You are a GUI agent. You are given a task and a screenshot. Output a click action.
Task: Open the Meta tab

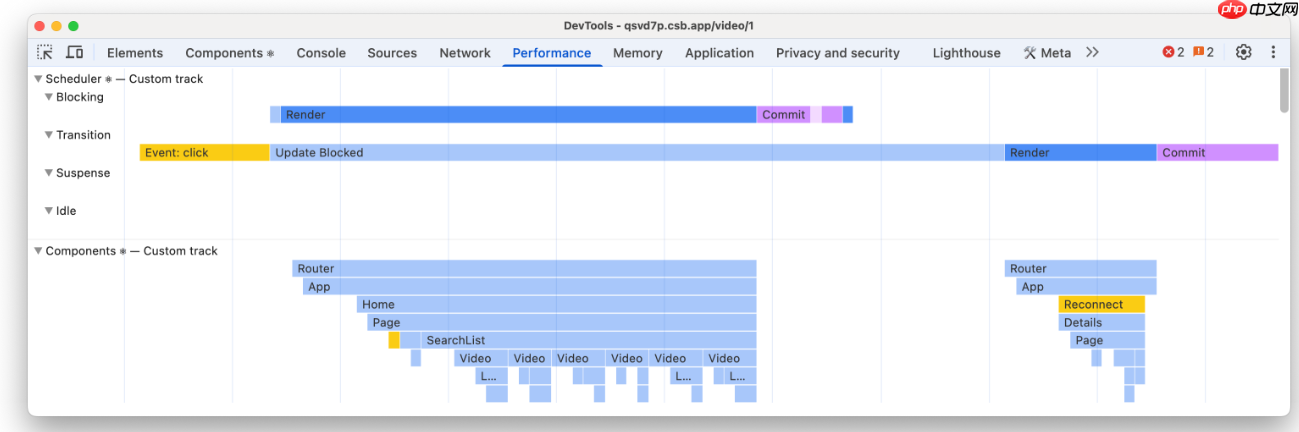(x=1047, y=53)
